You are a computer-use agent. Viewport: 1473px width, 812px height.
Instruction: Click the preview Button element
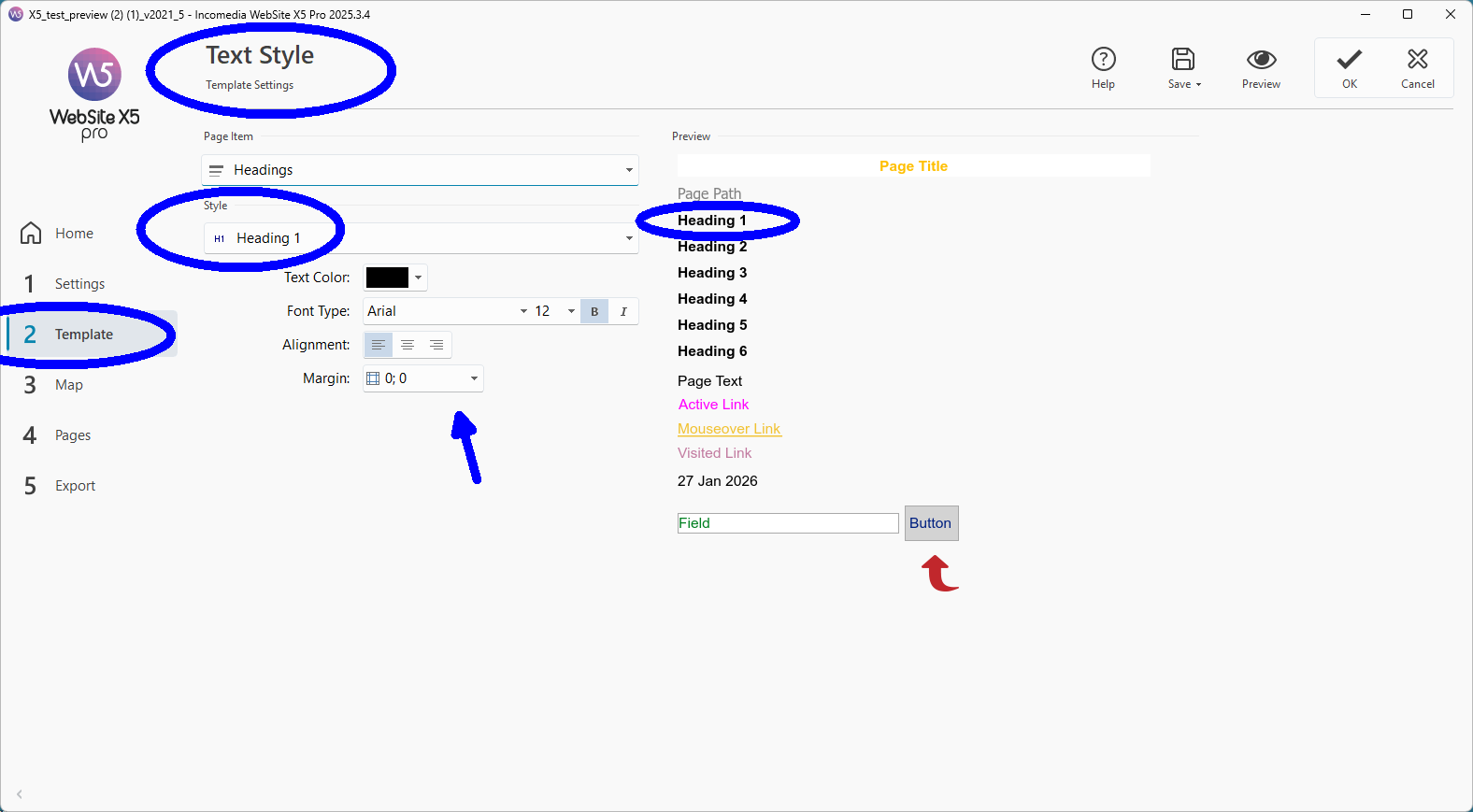click(931, 523)
